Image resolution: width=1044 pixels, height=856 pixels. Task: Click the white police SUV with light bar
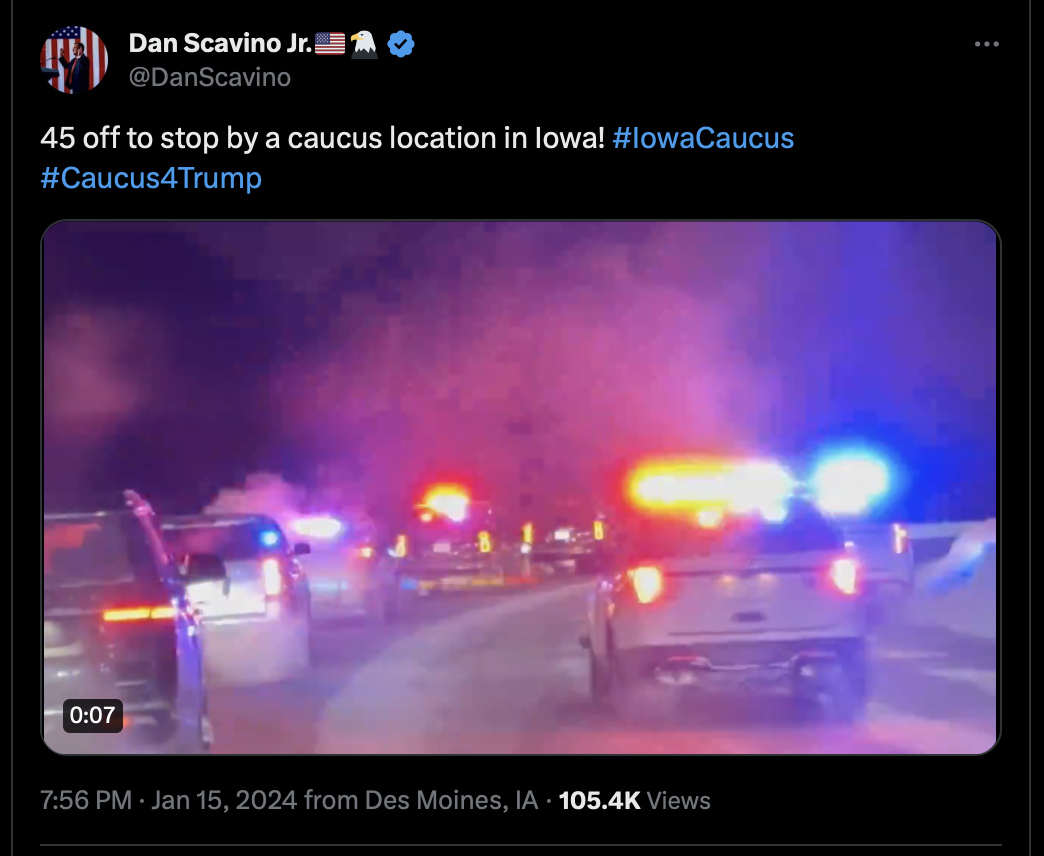pyautogui.click(x=732, y=599)
